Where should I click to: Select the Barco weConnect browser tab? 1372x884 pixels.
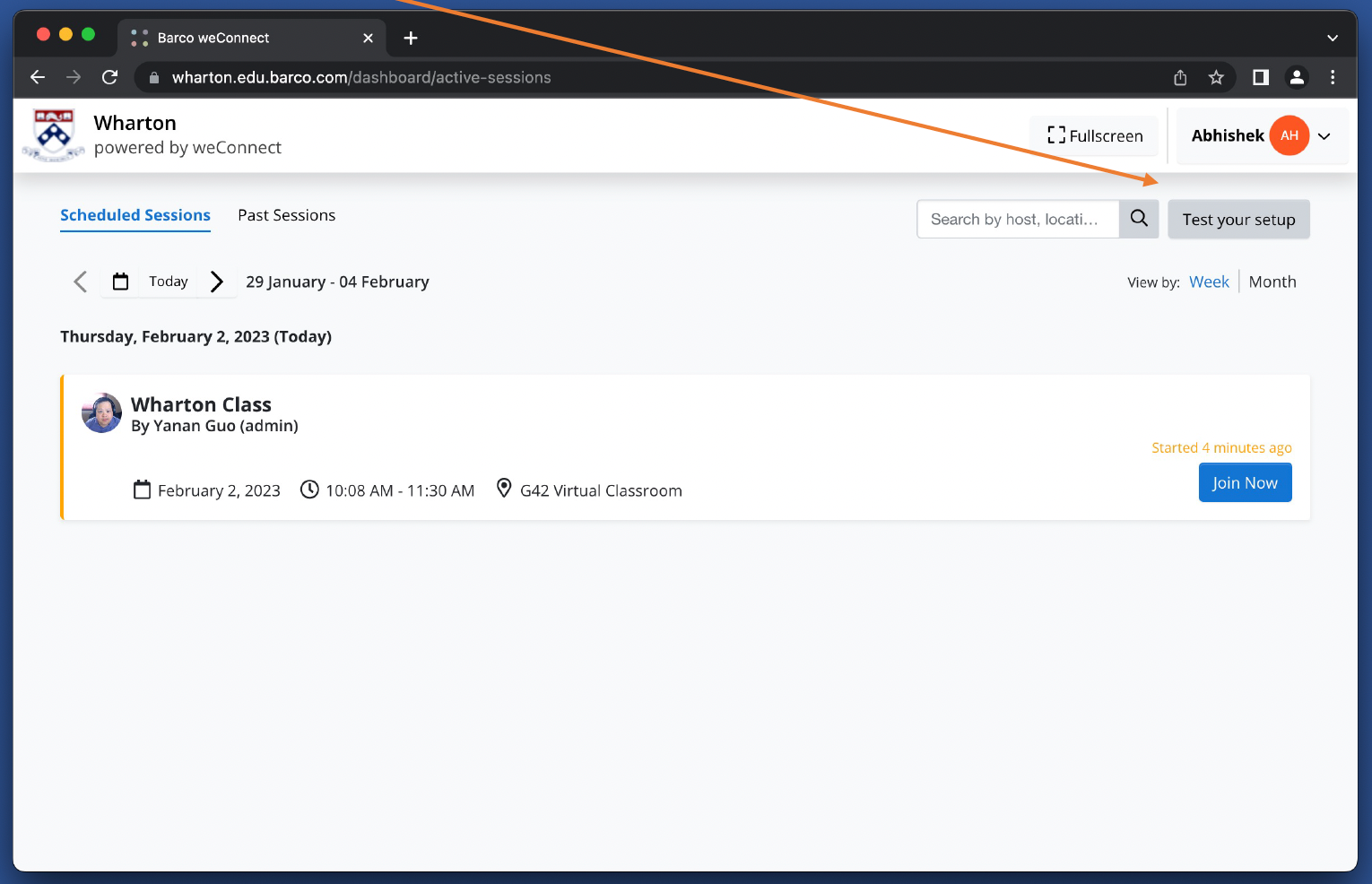[251, 38]
